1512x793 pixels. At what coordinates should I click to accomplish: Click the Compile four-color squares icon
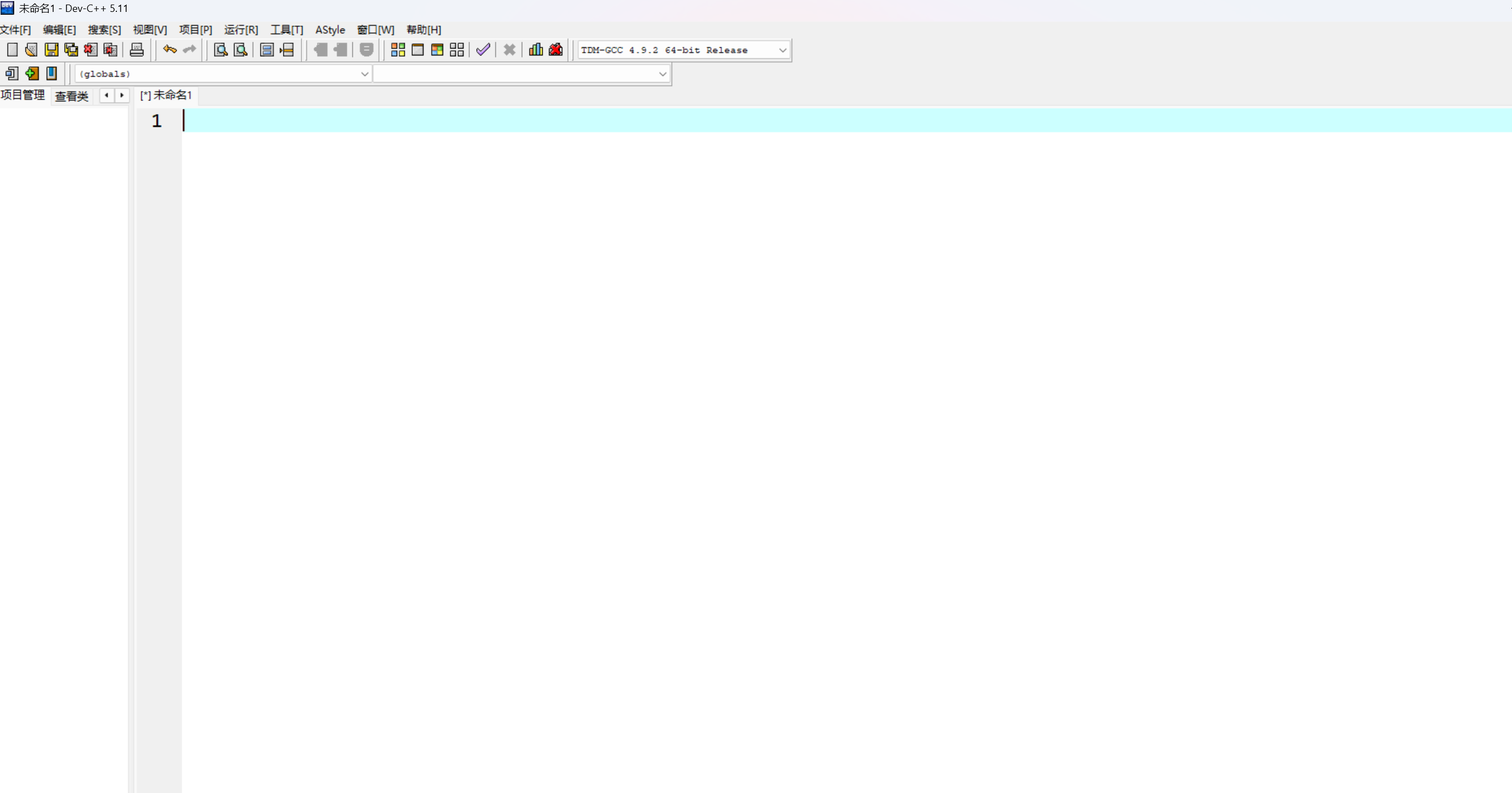tap(398, 50)
